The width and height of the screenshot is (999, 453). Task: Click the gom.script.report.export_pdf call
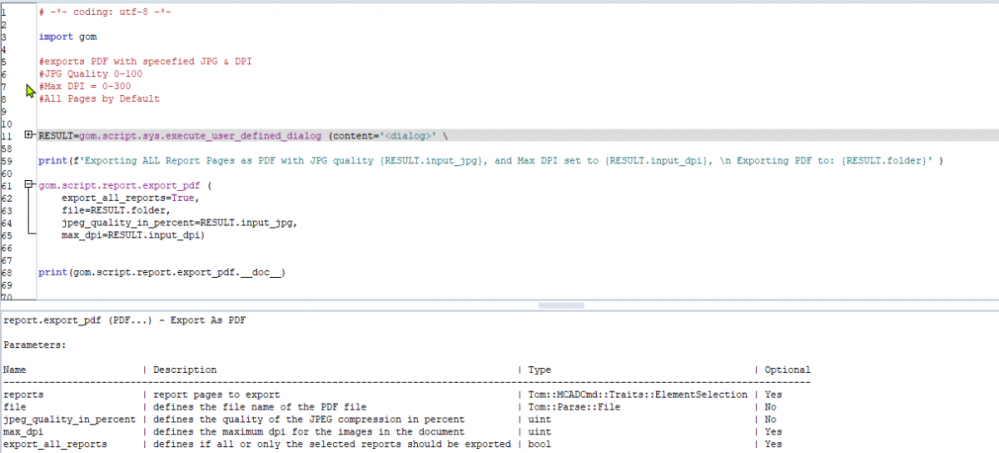[x=124, y=186]
